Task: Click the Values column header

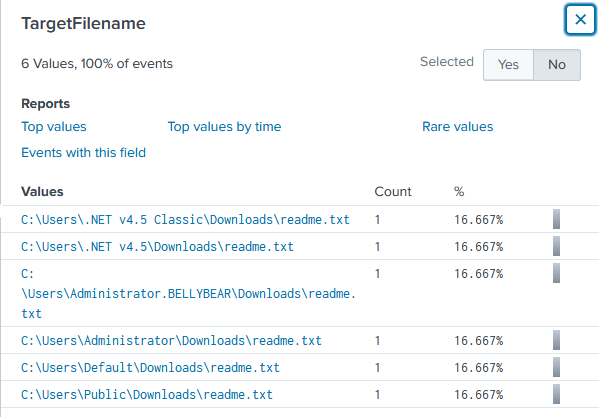Action: 42,192
